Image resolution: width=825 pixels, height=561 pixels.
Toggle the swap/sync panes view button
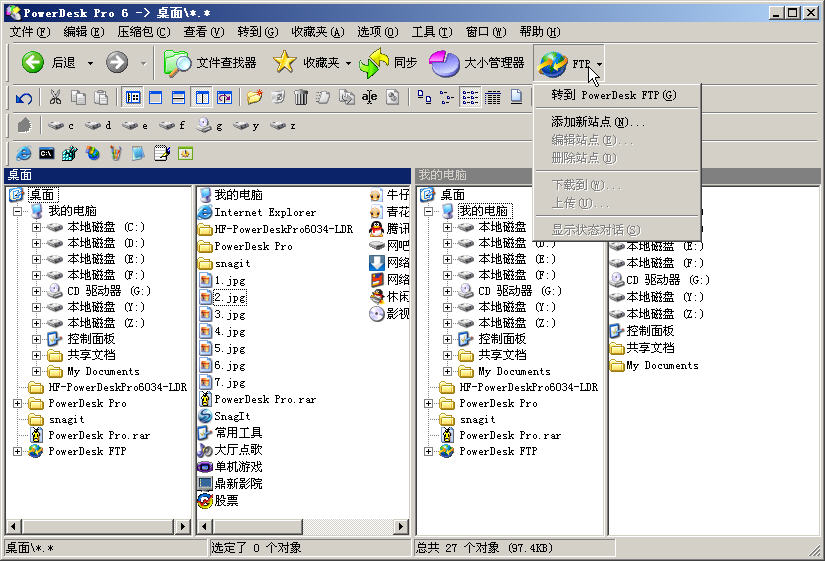225,97
